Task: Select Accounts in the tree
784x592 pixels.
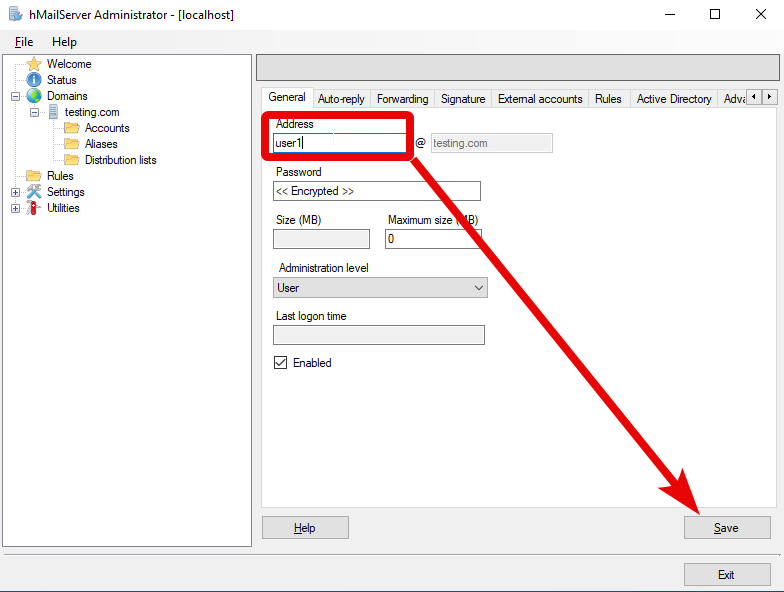Action: point(107,128)
